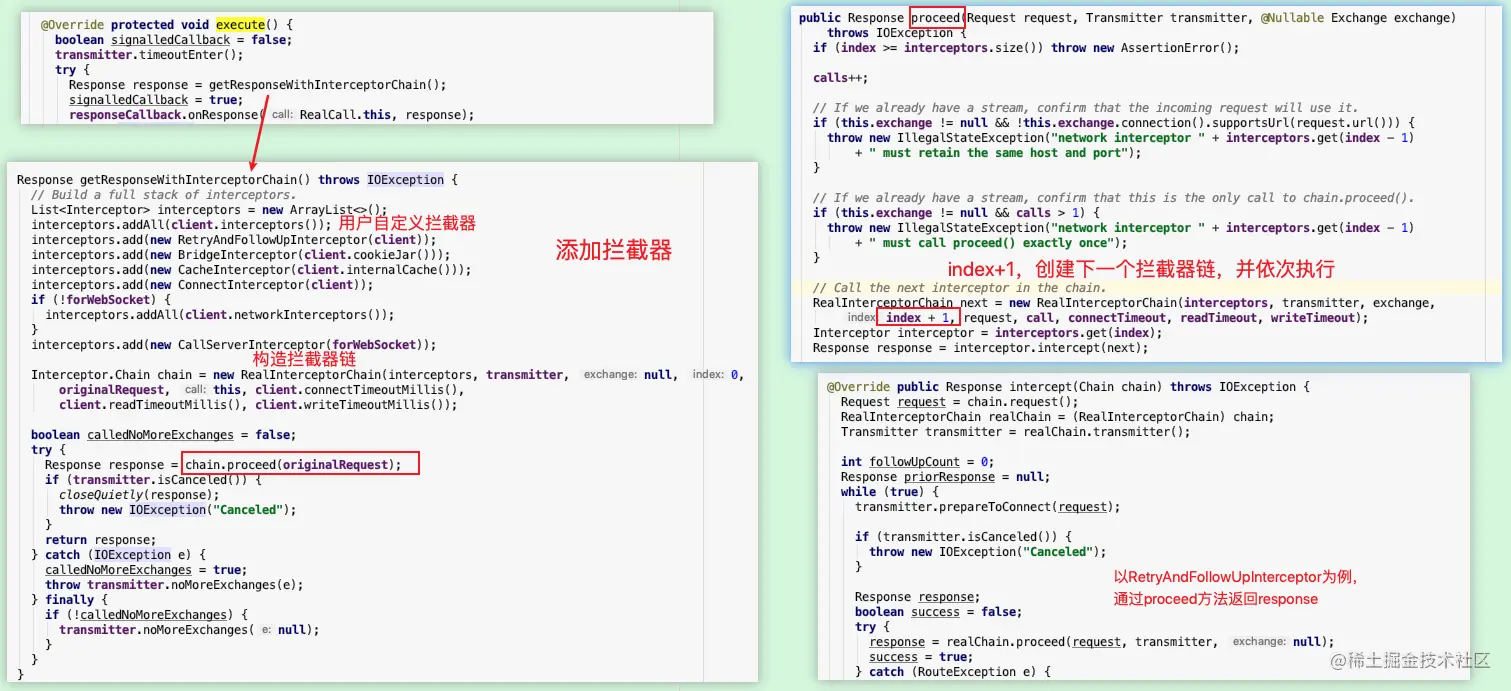Click the "Interceptor.Chain chain = new RealInterceptorChain" line
This screenshot has width=1511, height=691.
[x=388, y=374]
